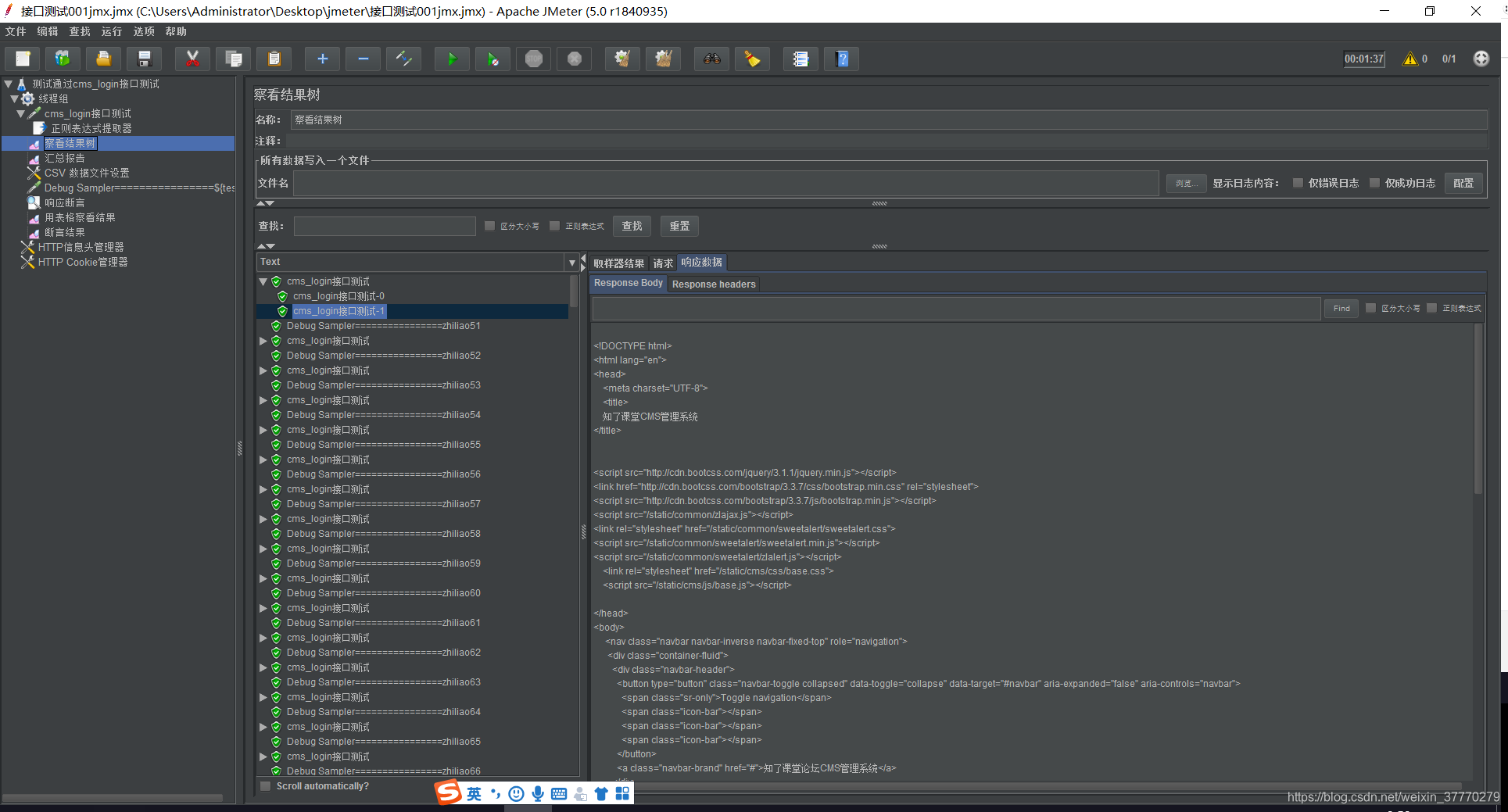This screenshot has height=812, width=1508.
Task: Enable the 仅错误日志 checkbox
Action: [x=1298, y=183]
